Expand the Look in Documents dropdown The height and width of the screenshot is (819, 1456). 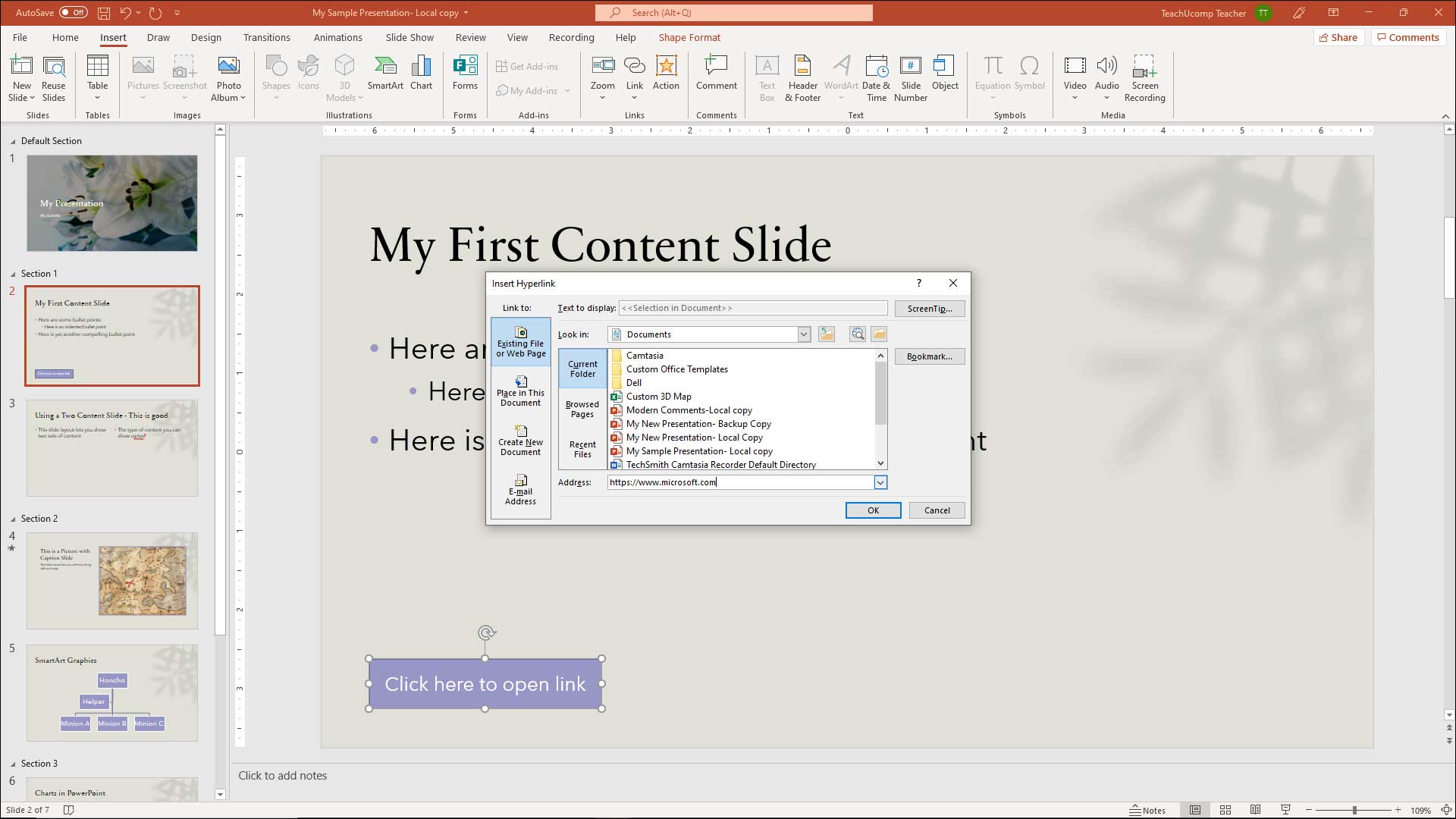[805, 333]
